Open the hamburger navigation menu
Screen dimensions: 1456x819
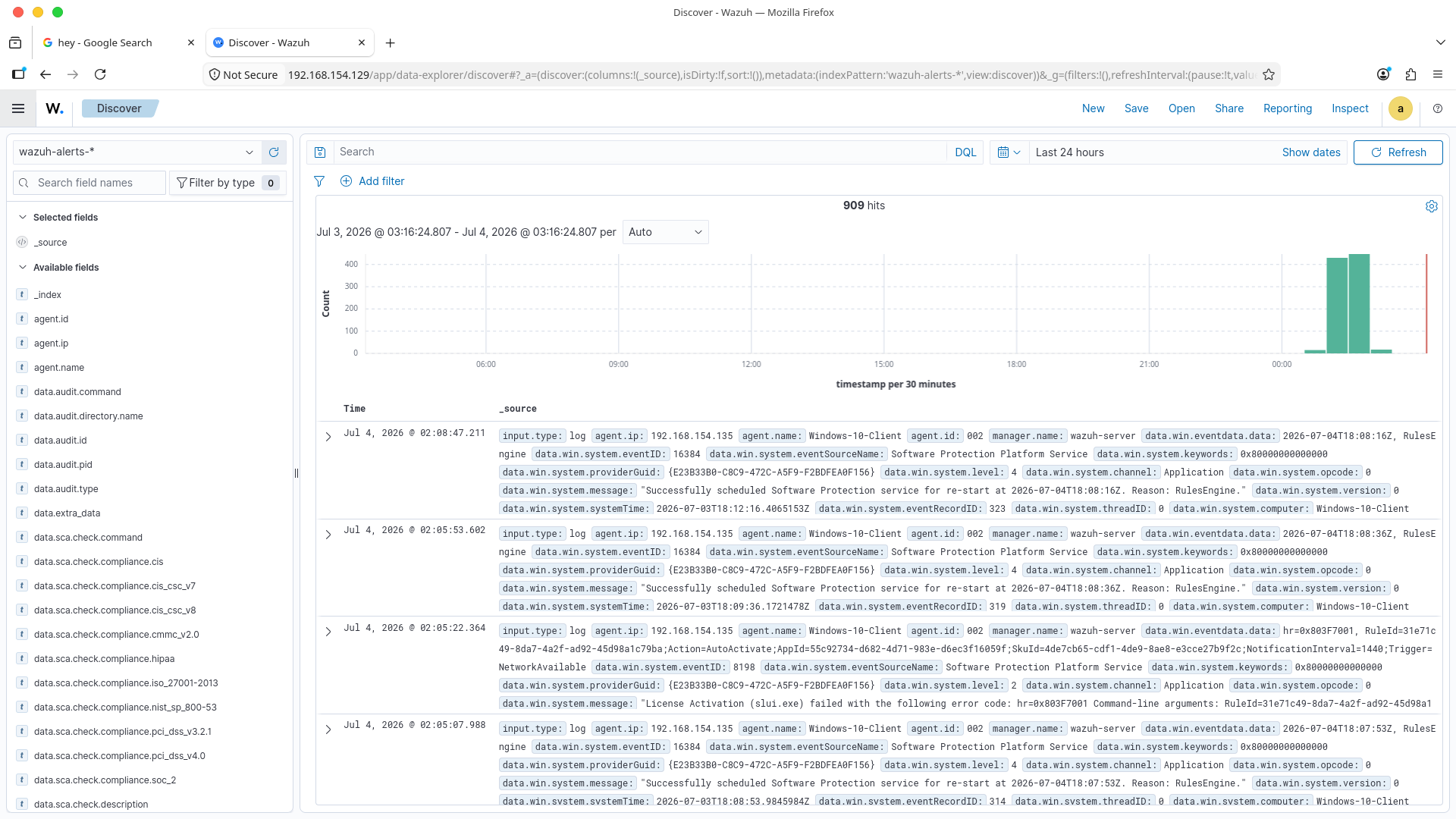click(x=18, y=108)
